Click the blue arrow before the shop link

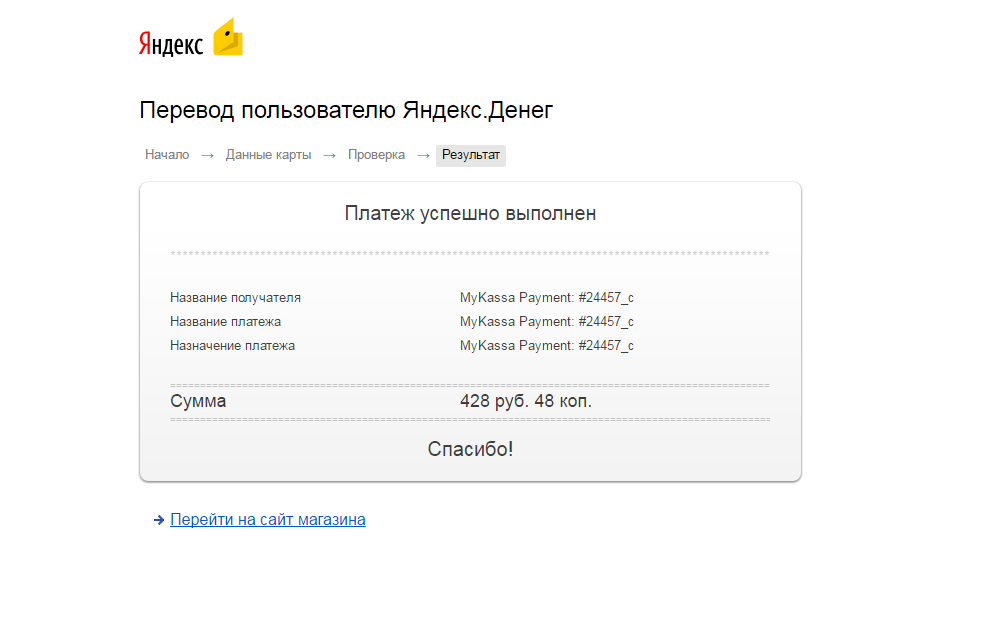(159, 520)
